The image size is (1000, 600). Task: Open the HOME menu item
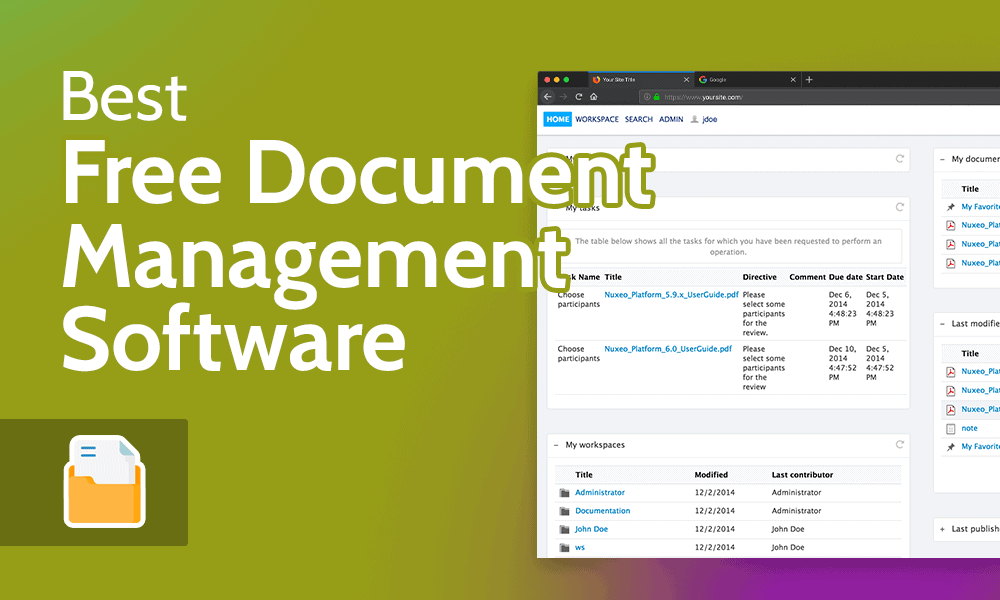(557, 119)
